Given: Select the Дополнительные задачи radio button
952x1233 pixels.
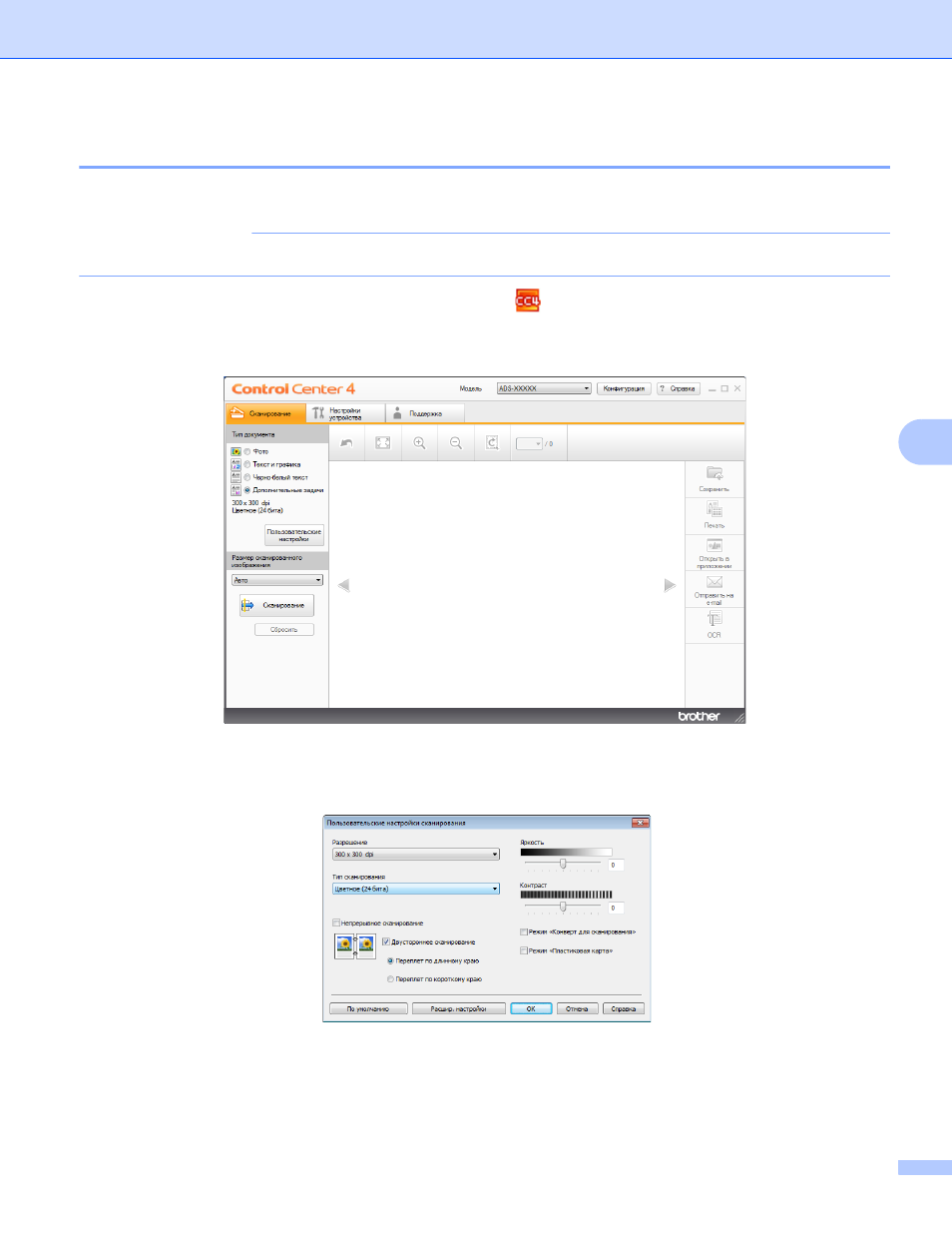Looking at the screenshot, I should pyautogui.click(x=247, y=490).
